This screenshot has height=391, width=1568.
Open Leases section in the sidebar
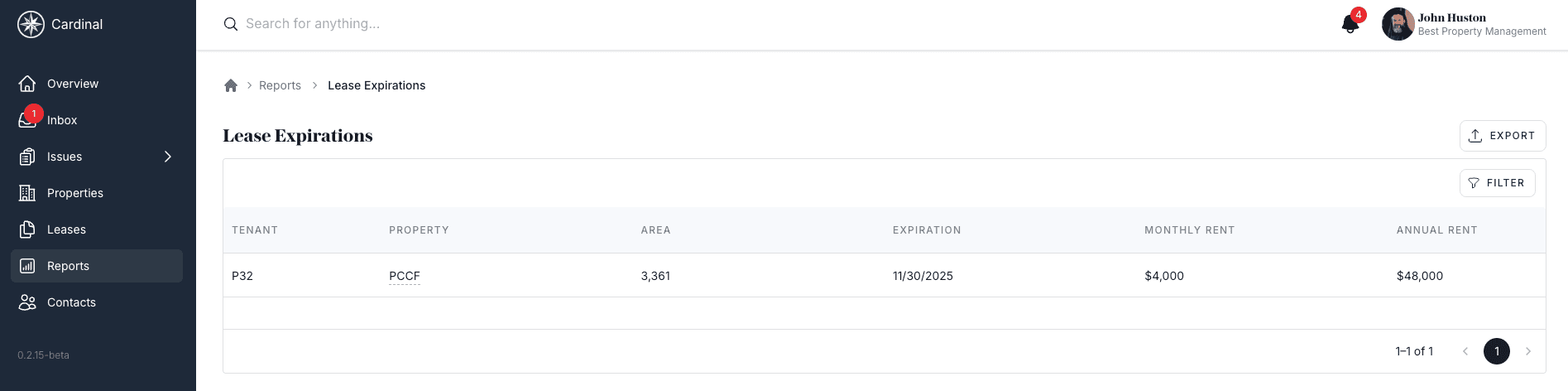pos(66,229)
